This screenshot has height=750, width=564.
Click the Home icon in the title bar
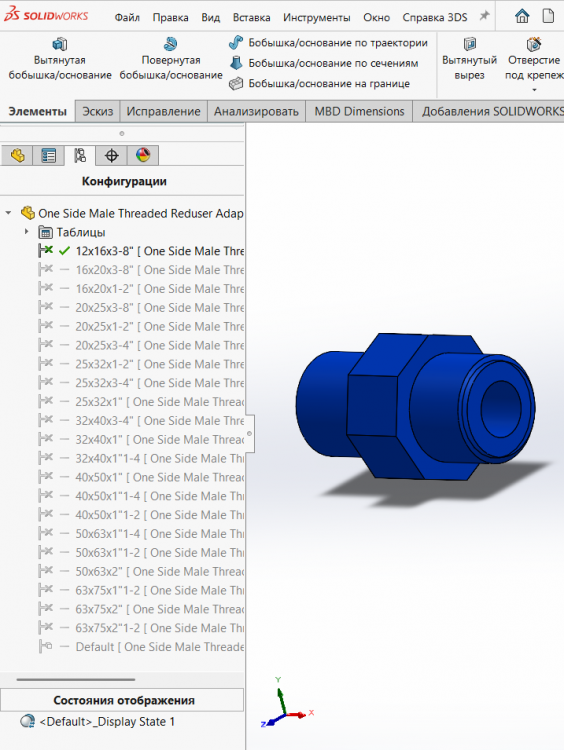click(x=522, y=16)
